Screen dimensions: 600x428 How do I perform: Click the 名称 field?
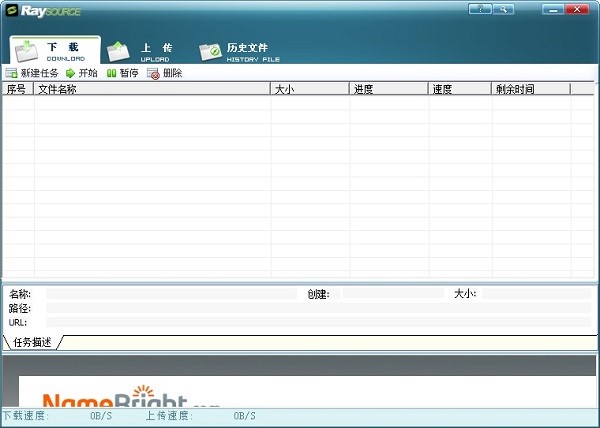171,294
